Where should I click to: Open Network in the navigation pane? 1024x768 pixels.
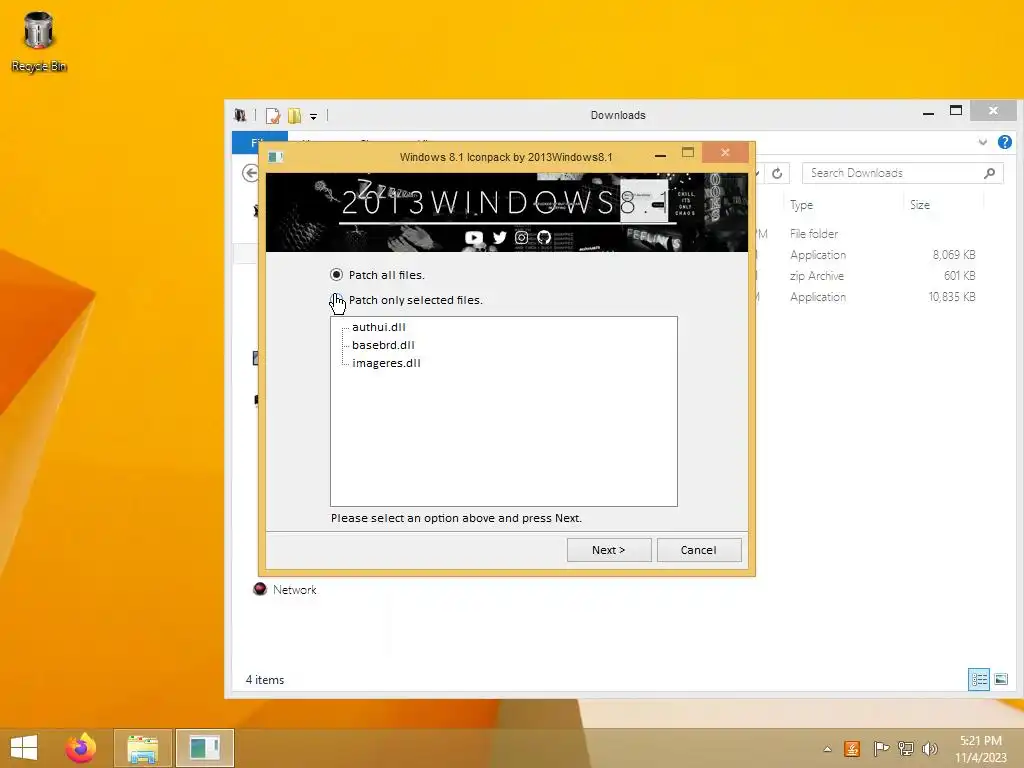click(285, 590)
